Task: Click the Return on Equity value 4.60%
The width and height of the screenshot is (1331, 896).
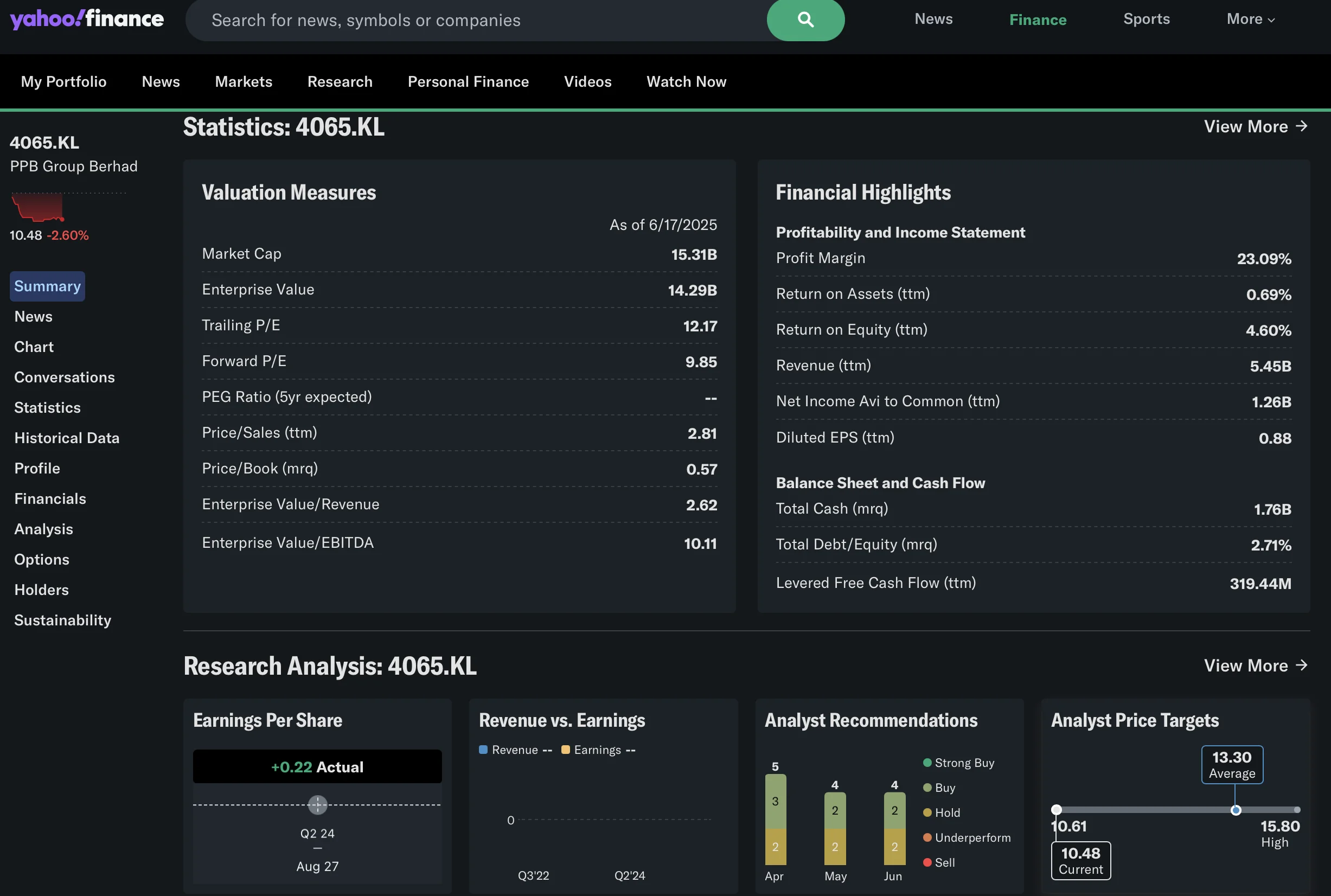Action: point(1268,330)
